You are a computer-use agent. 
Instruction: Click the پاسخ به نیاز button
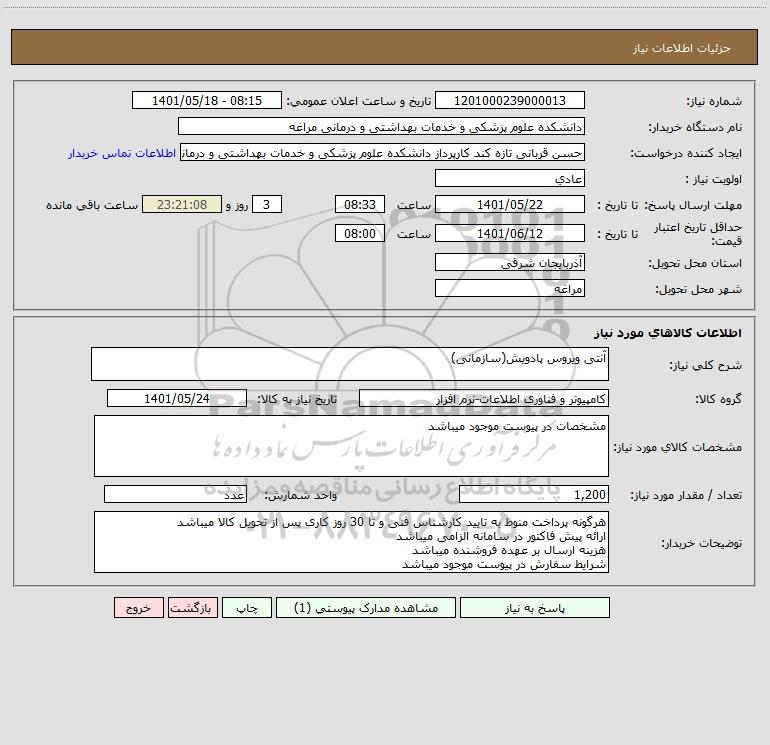pos(535,608)
